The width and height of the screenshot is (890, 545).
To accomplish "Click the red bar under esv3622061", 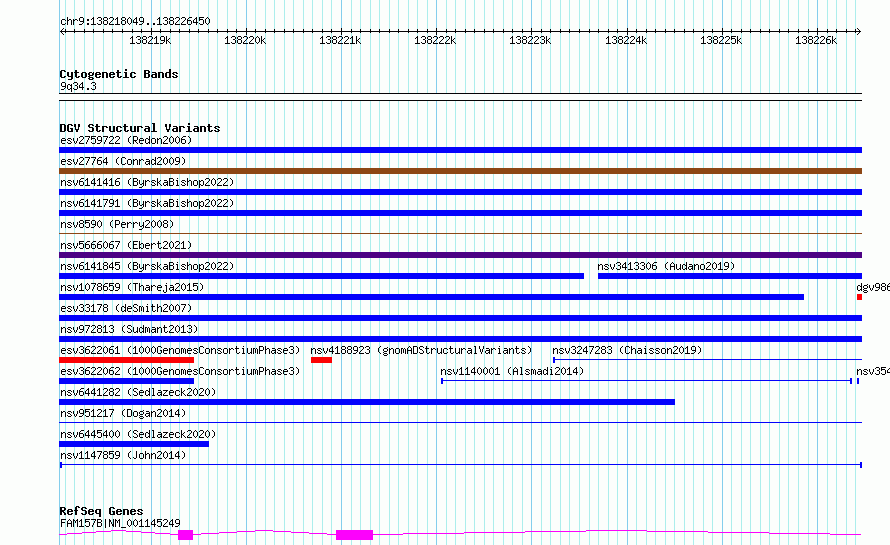I will (x=127, y=360).
